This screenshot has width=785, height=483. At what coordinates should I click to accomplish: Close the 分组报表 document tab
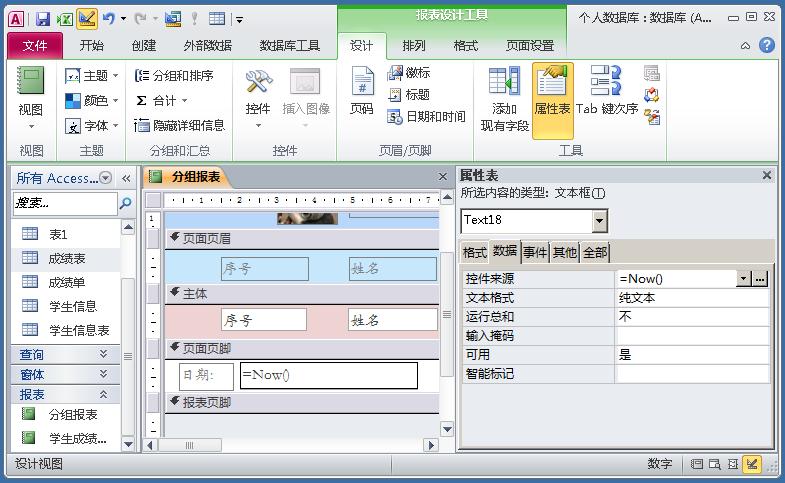(443, 177)
